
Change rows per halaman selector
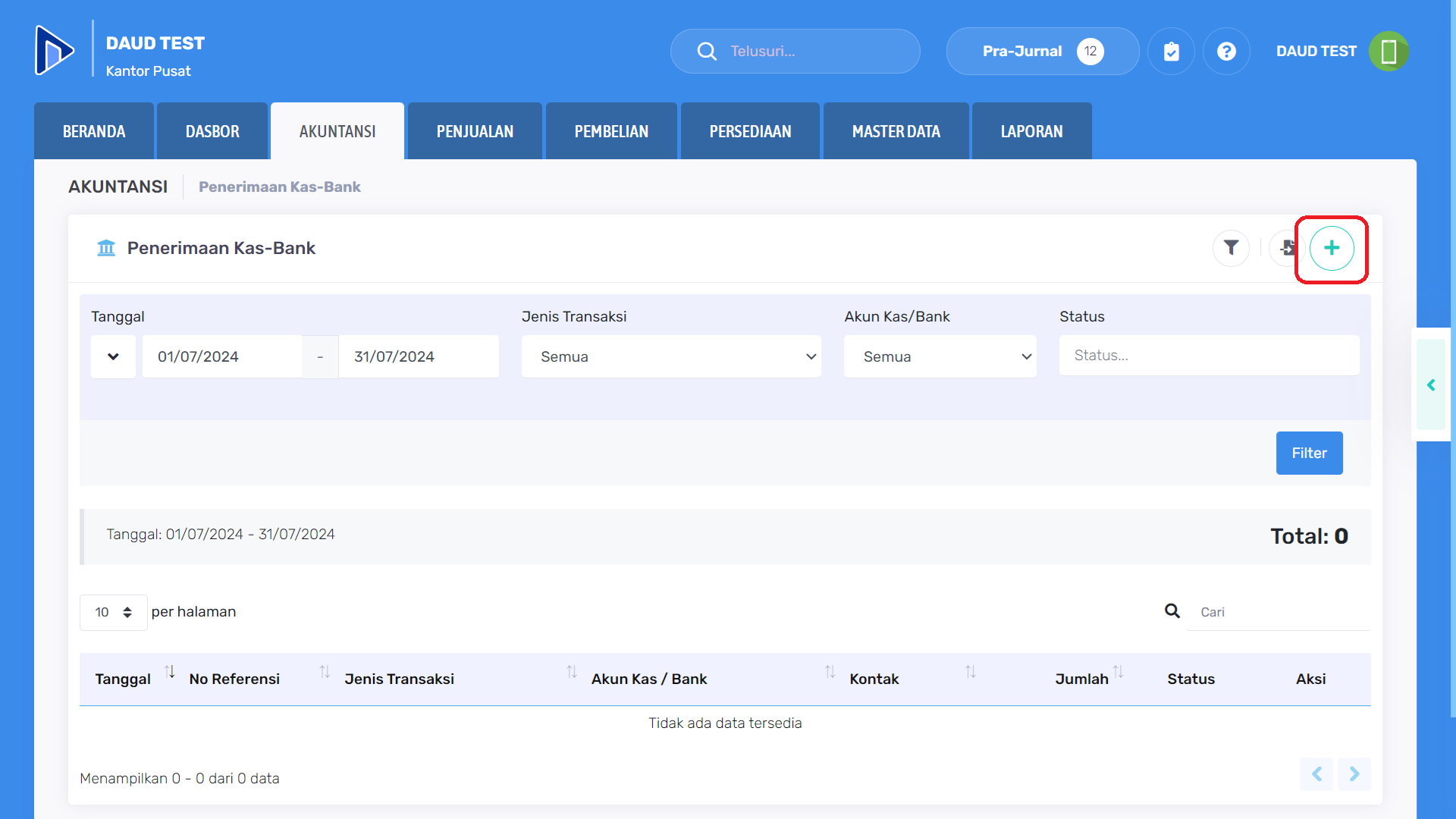click(x=114, y=612)
